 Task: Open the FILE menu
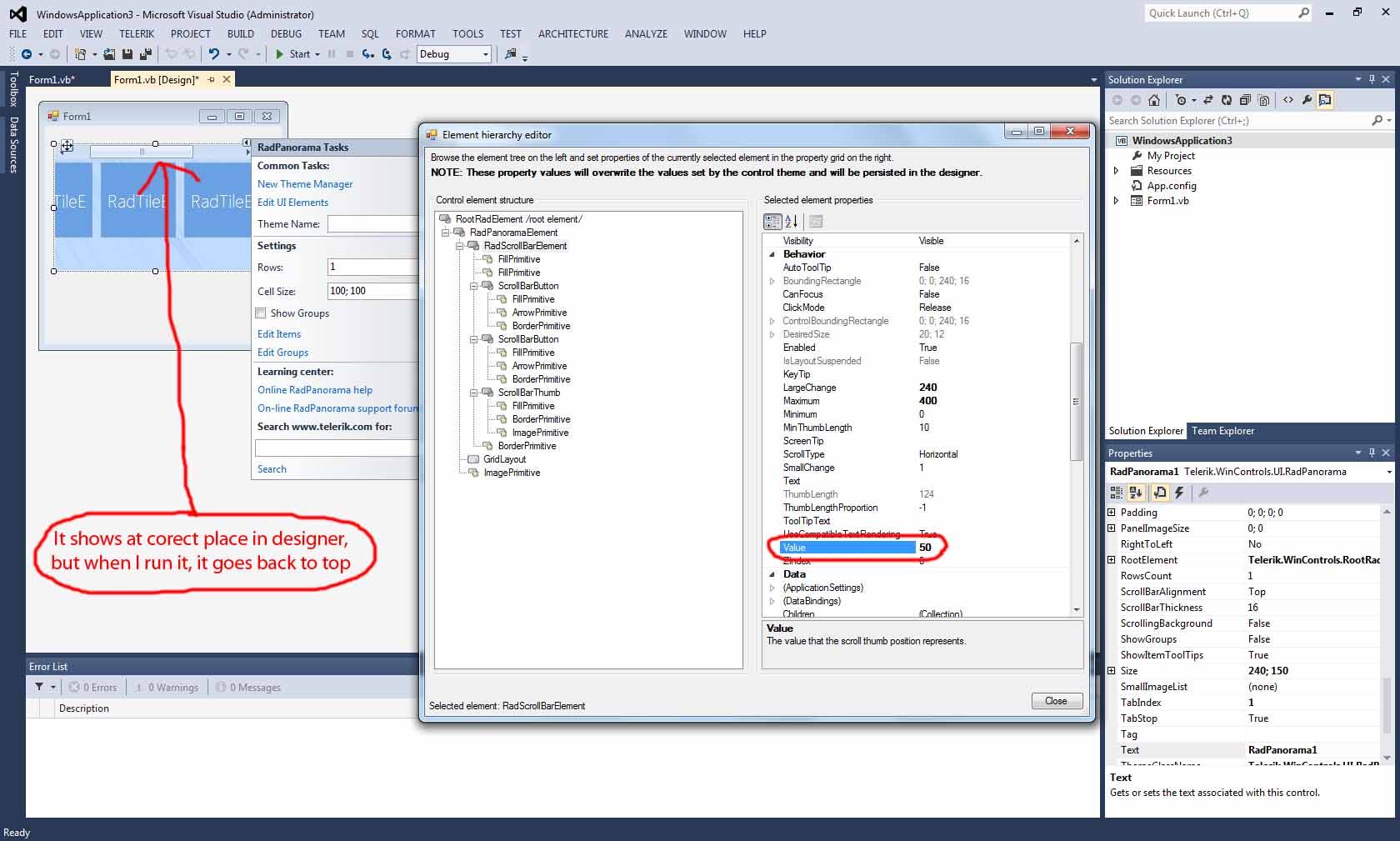click(x=18, y=34)
